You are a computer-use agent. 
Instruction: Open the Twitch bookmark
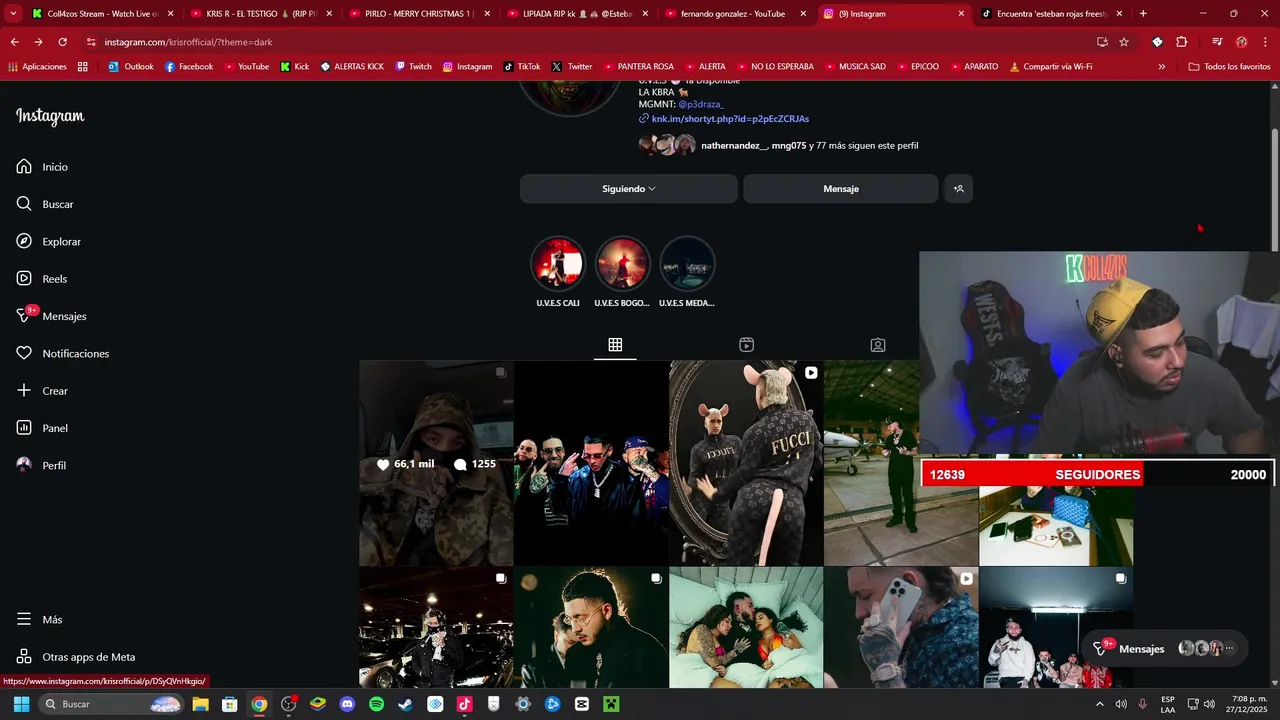(x=413, y=67)
